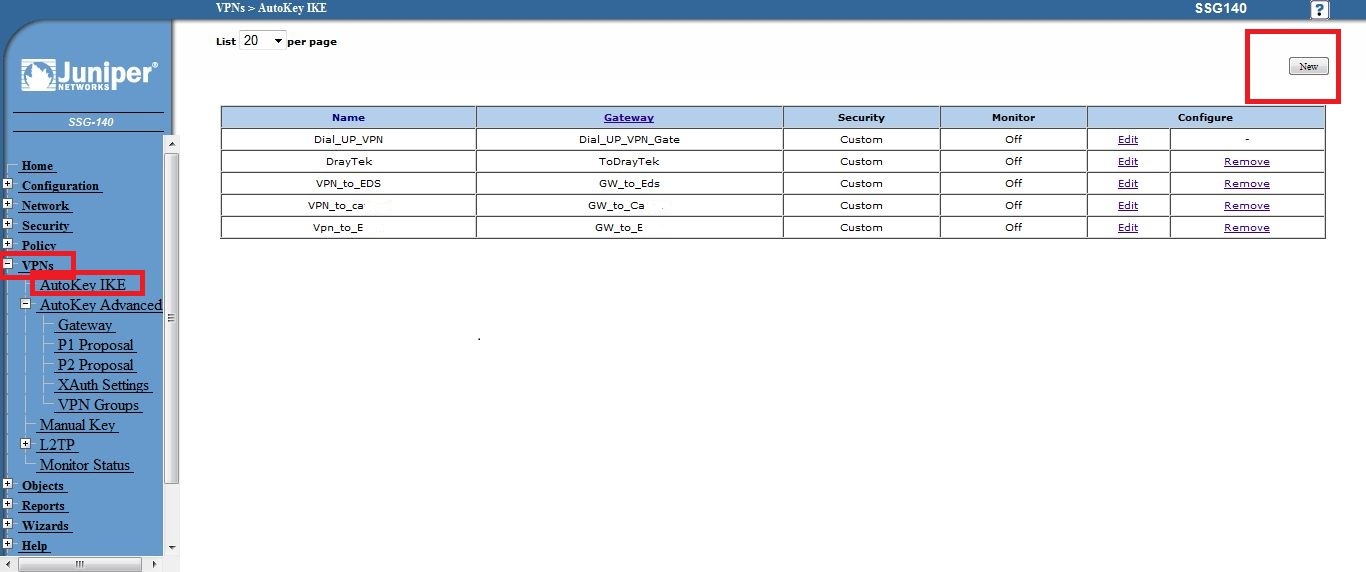This screenshot has height=572, width=1366.
Task: Click the Juniper Networks logo
Action: (x=88, y=76)
